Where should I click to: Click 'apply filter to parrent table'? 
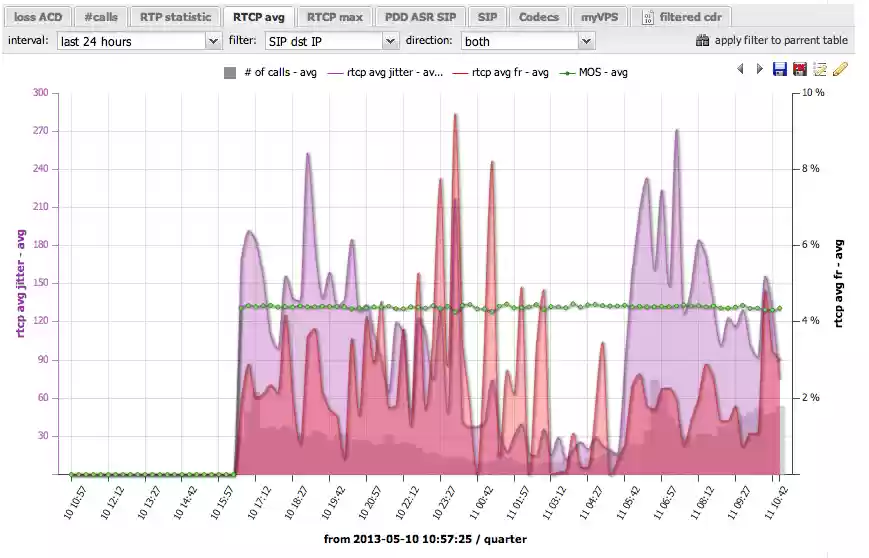tap(780, 41)
